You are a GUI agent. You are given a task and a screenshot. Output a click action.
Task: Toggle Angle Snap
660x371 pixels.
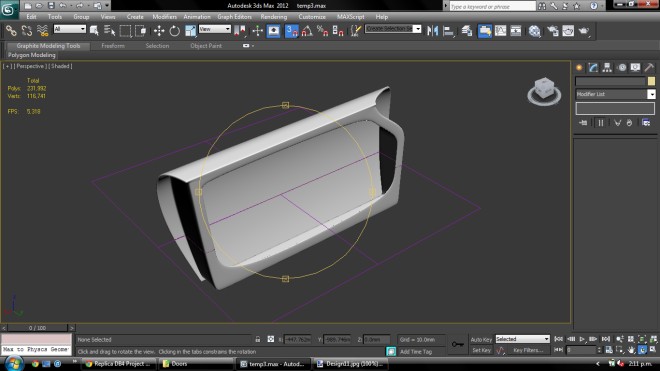click(x=307, y=31)
